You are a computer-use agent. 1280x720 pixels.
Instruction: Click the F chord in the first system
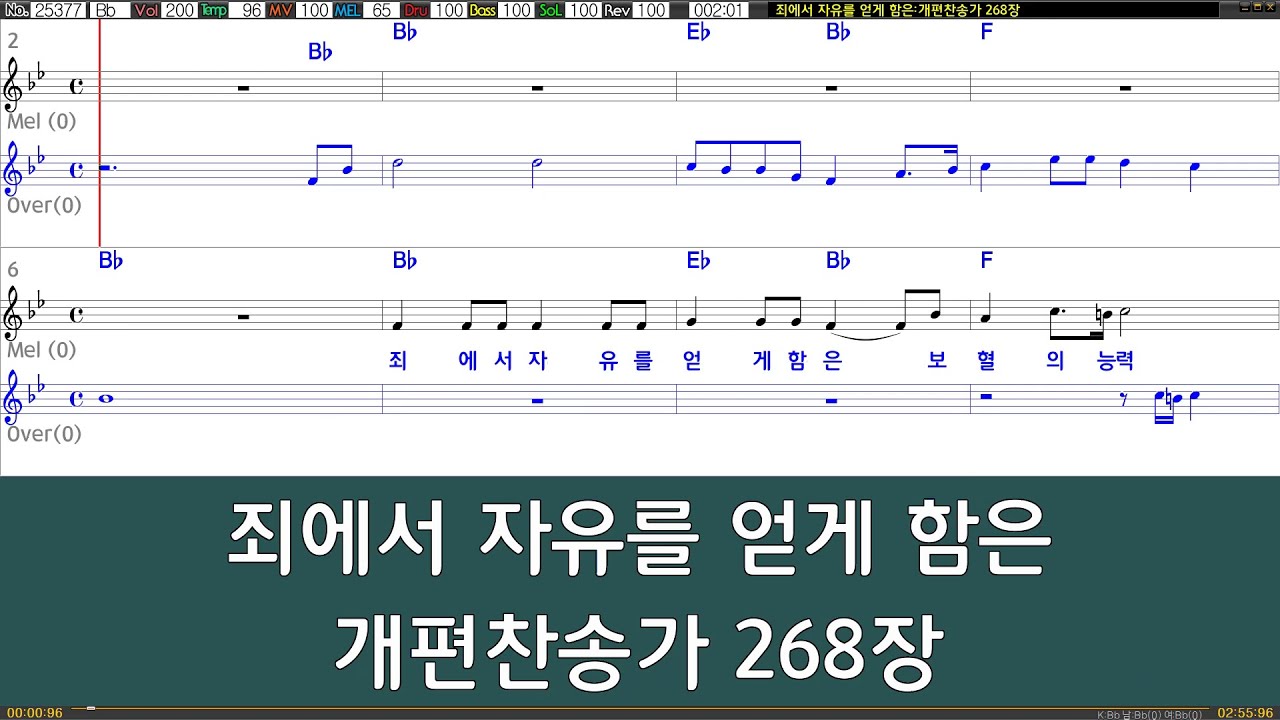(986, 32)
